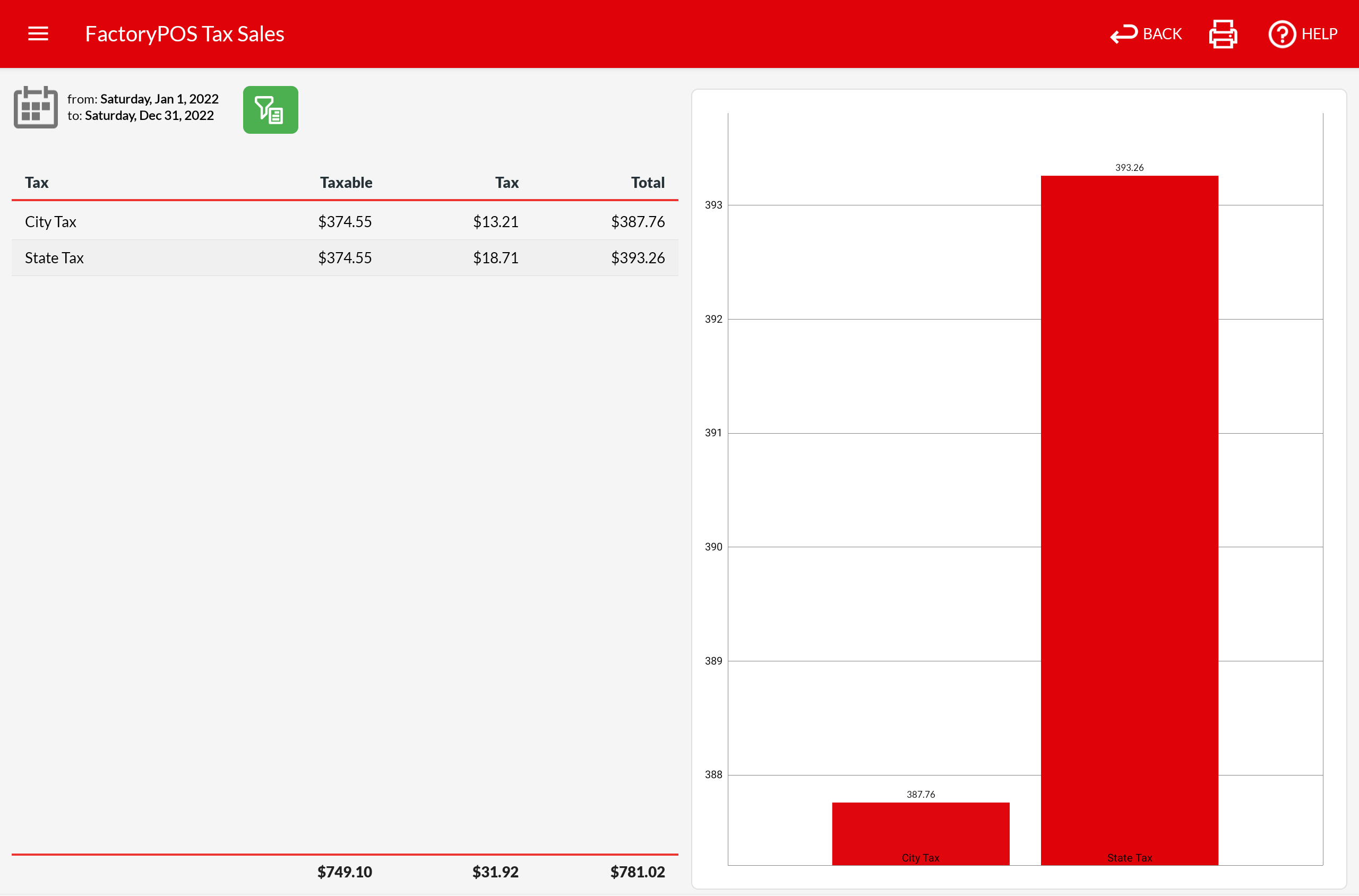Viewport: 1359px width, 896px height.
Task: Open the calendar date range picker
Action: (36, 107)
